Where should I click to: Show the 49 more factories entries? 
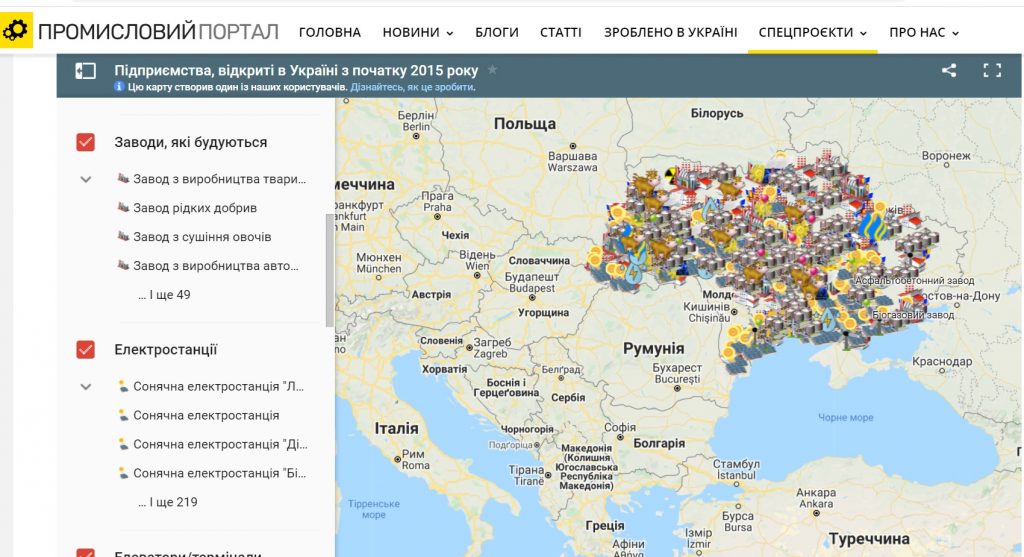[x=164, y=294]
